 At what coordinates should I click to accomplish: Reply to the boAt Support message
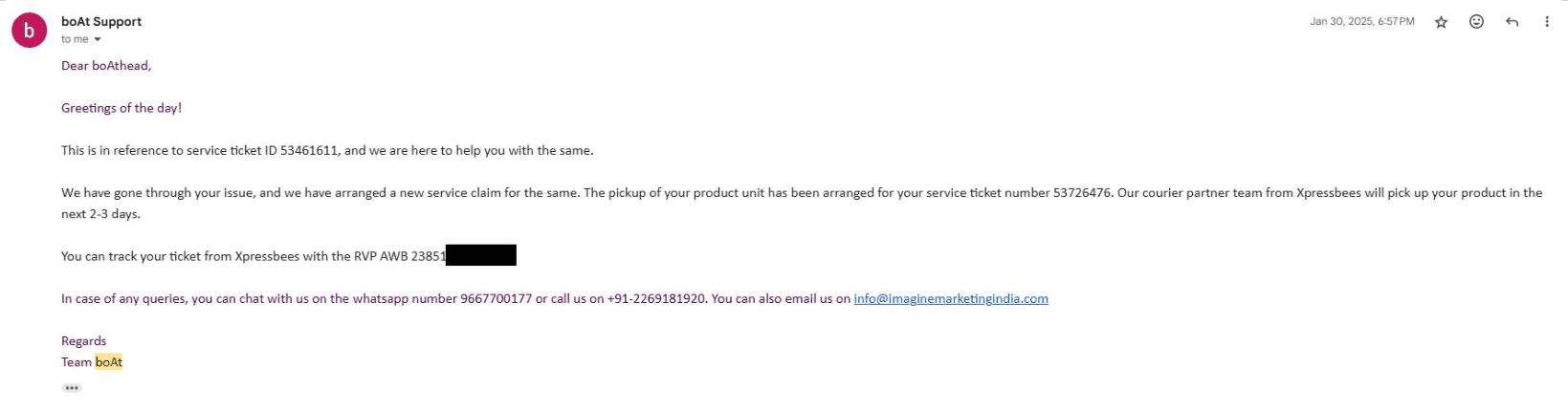(1512, 22)
